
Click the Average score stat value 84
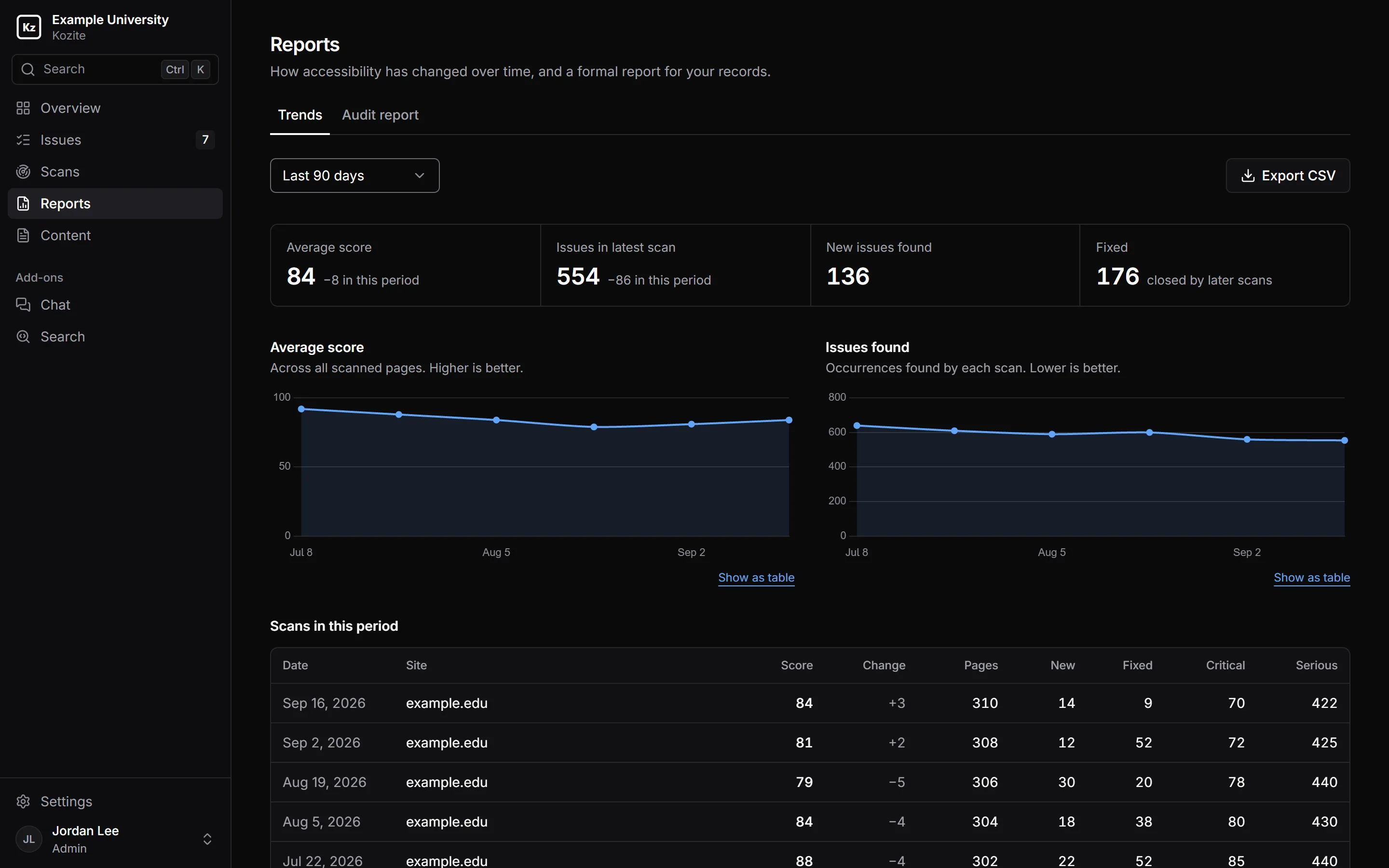[x=301, y=277]
